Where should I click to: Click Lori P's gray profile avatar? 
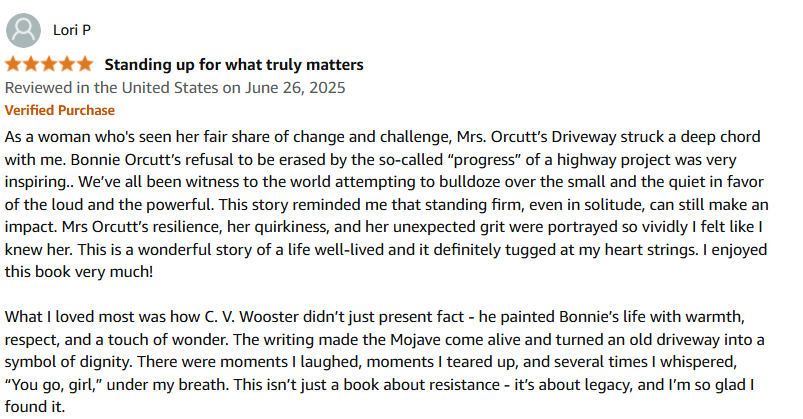pos(24,30)
